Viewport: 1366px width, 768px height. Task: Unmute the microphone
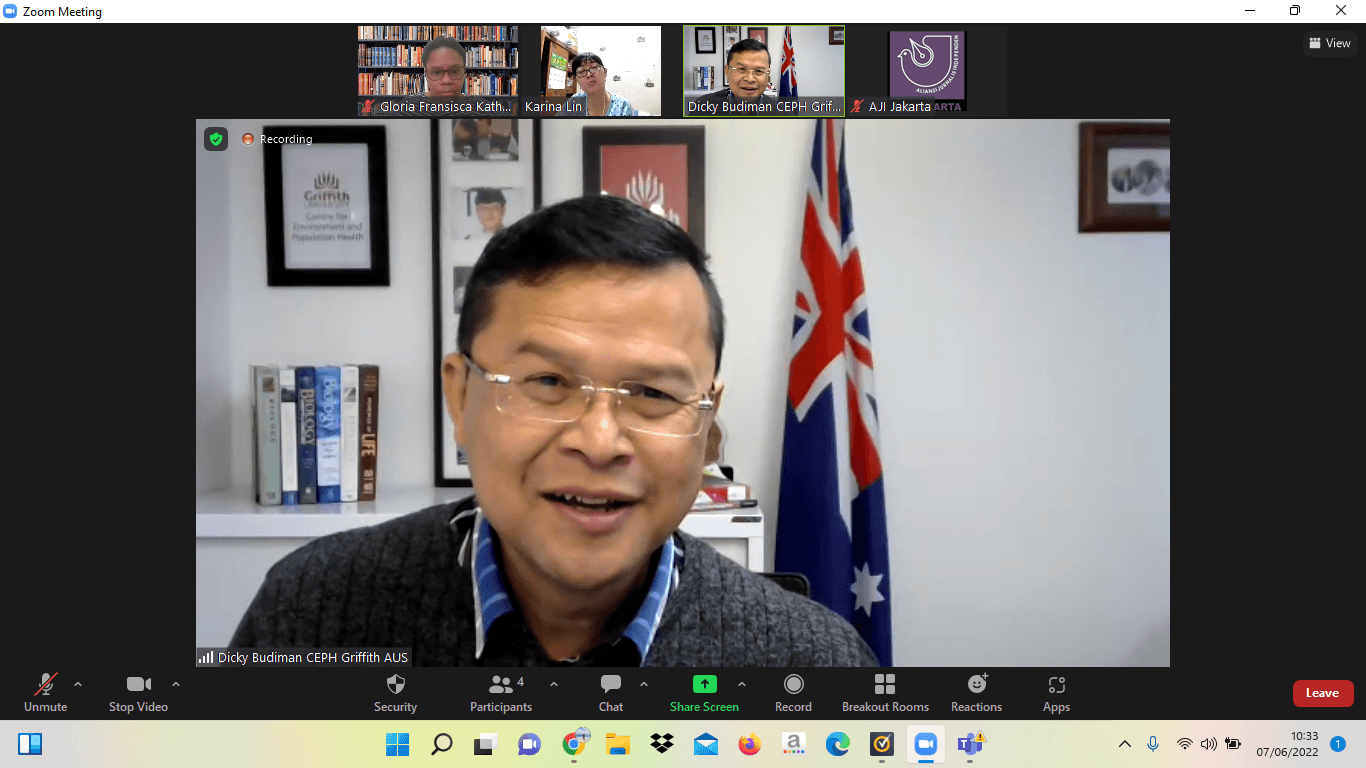pos(45,693)
